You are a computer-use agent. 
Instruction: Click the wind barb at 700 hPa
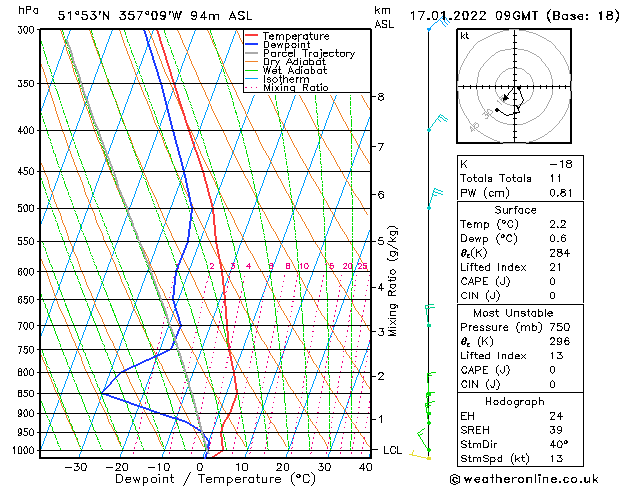[x=430, y=316]
